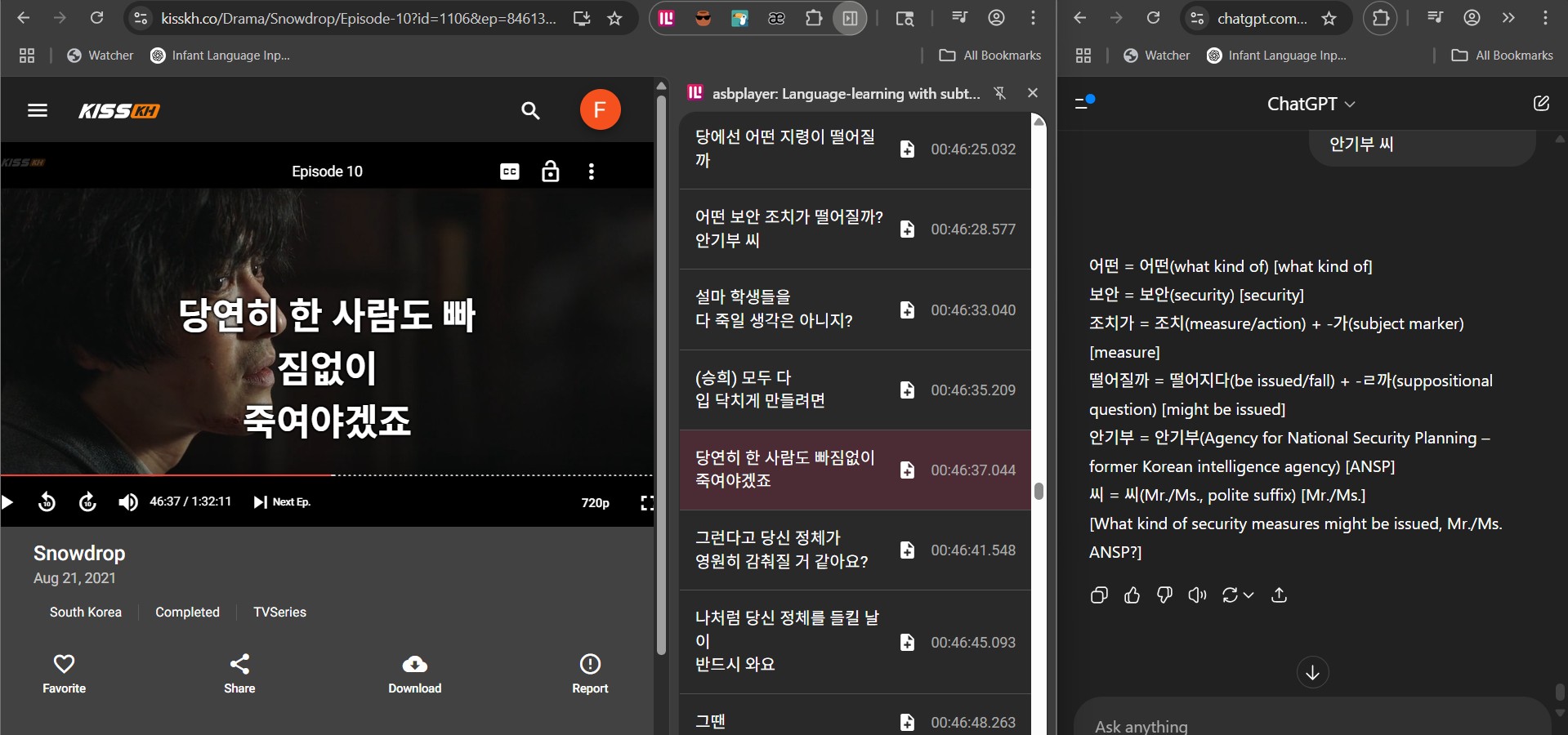Enter fullscreen video mode
The width and height of the screenshot is (1568, 735).
click(x=646, y=503)
